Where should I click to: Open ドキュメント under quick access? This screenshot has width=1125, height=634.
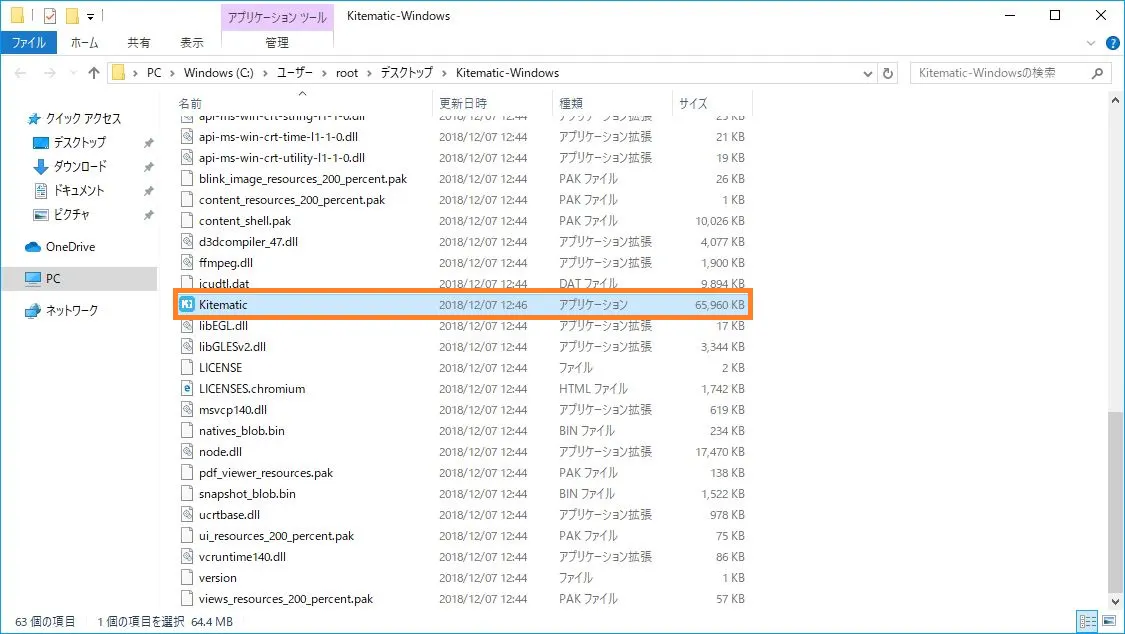[69, 191]
